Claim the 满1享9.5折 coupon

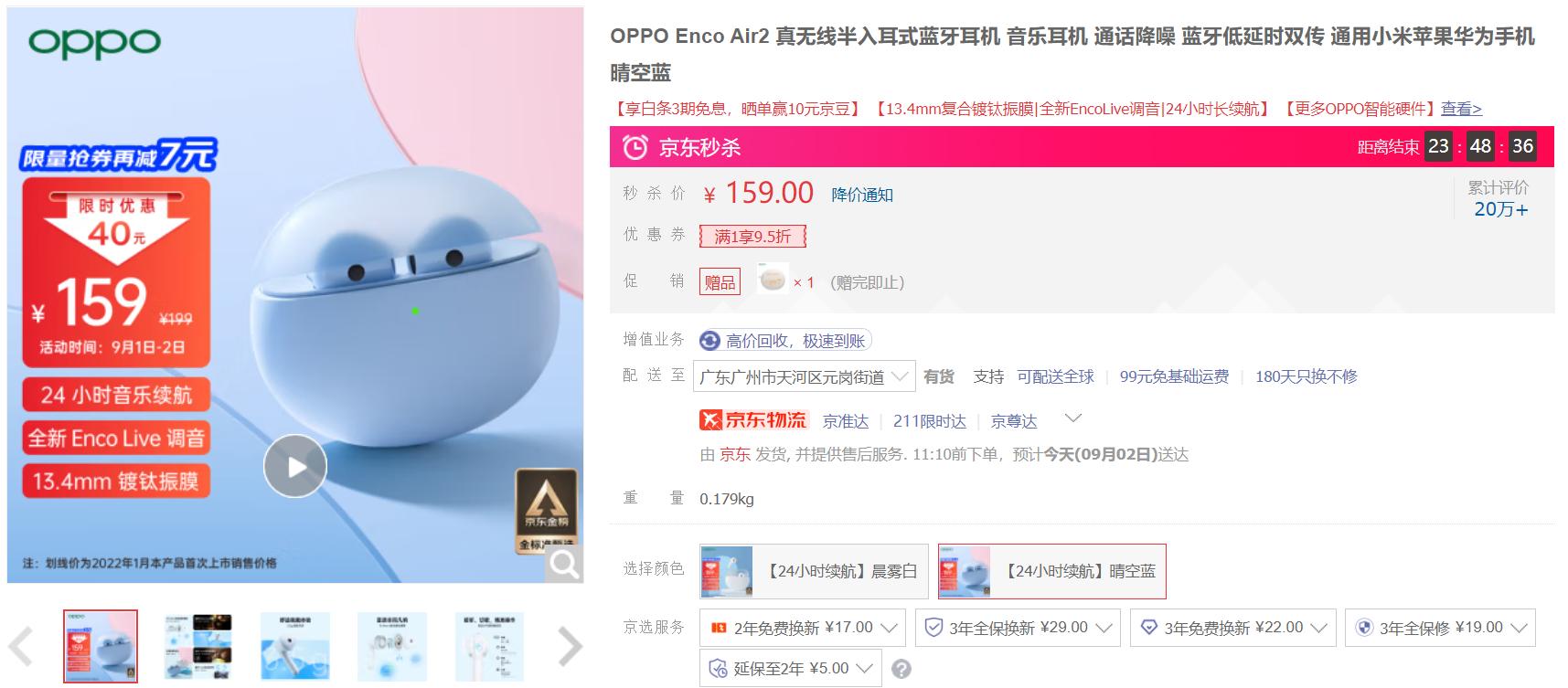tap(752, 237)
